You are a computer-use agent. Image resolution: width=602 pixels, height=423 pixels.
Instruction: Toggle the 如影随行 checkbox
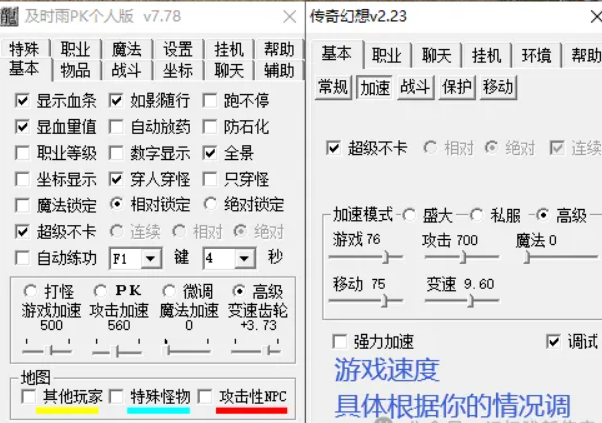coord(116,101)
